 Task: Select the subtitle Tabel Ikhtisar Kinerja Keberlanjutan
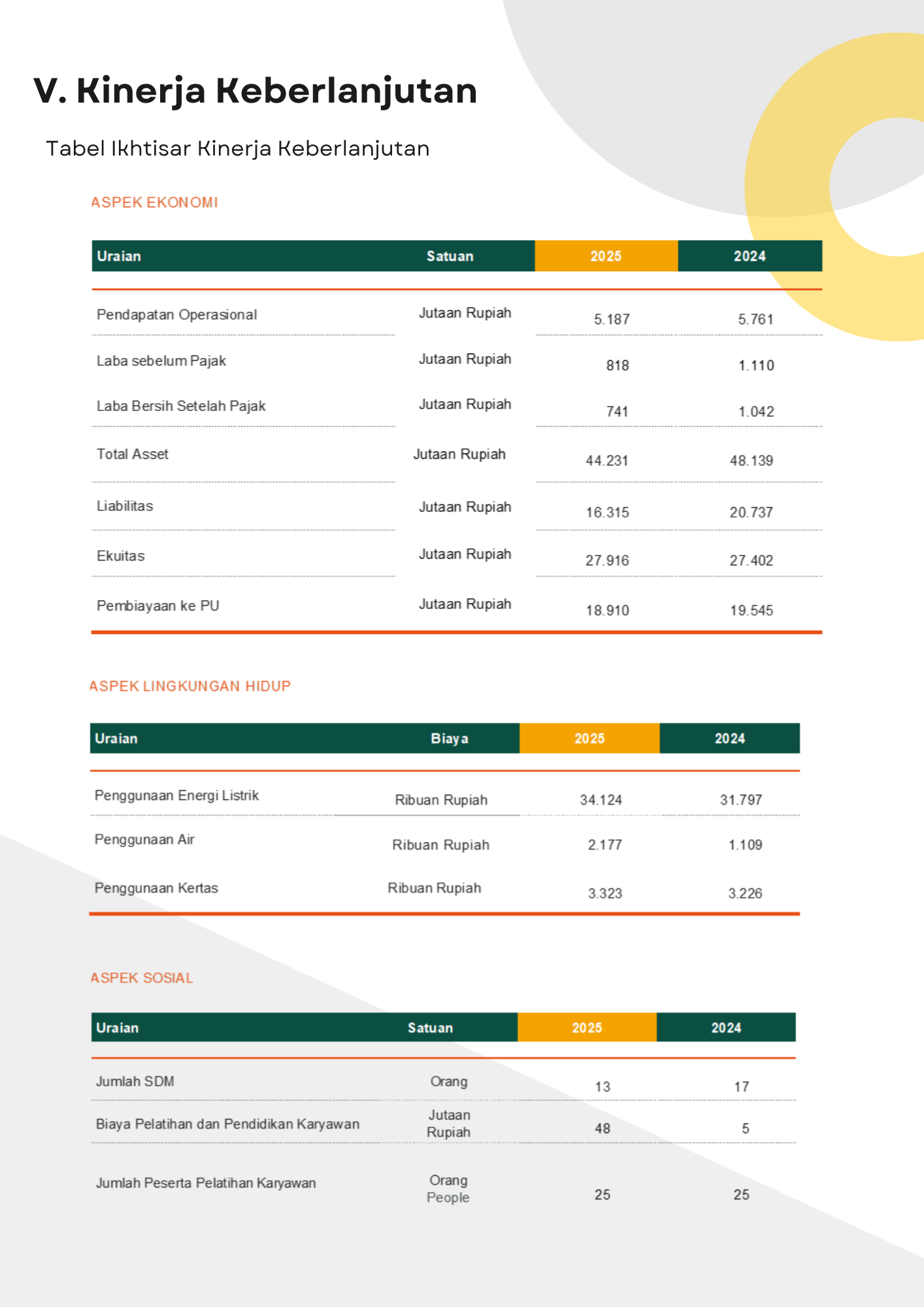point(238,148)
